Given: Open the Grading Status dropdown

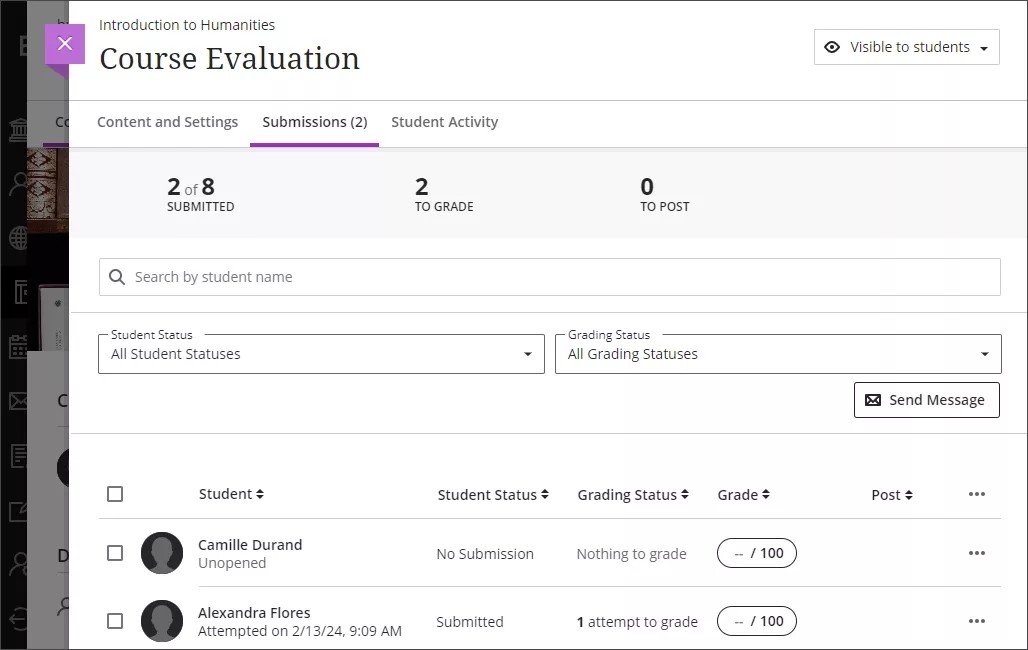Looking at the screenshot, I should coord(777,353).
